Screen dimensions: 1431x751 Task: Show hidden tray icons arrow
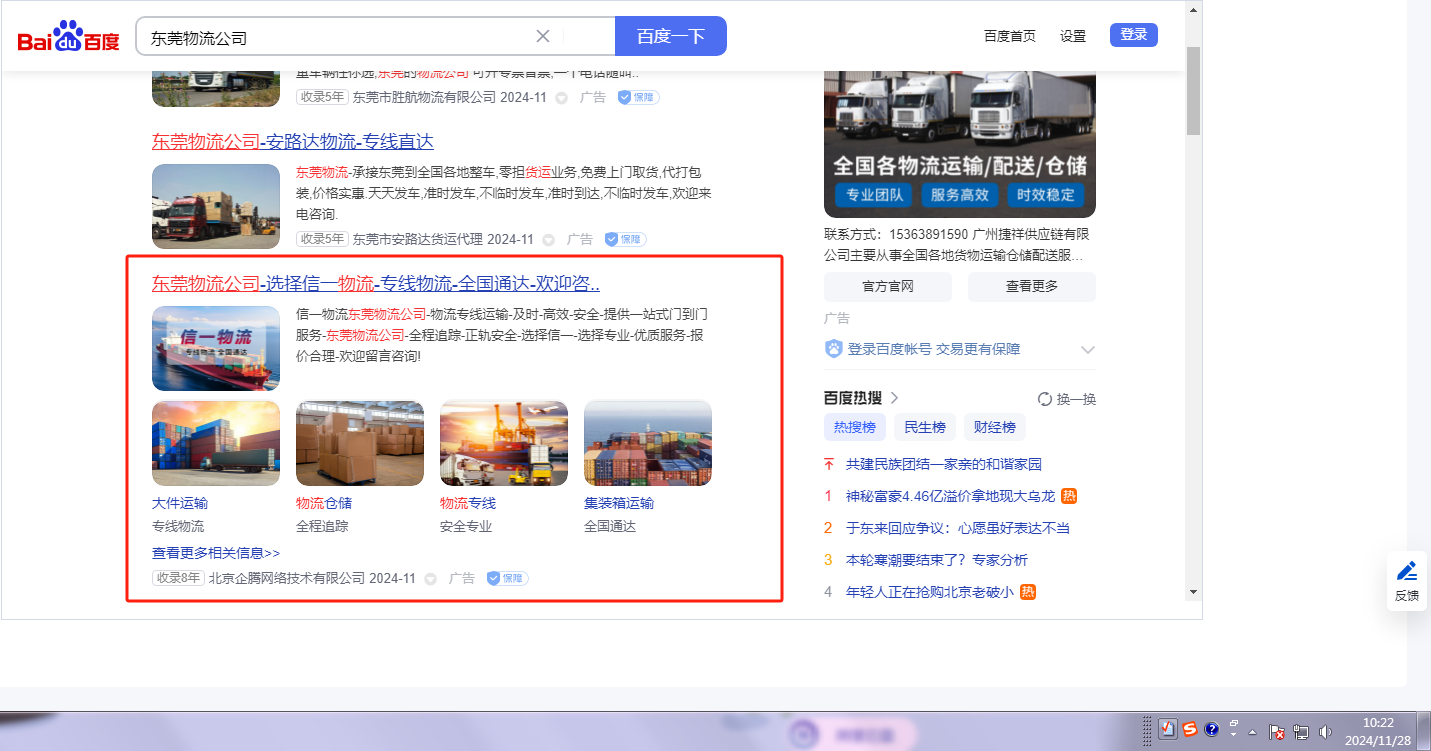[1252, 732]
